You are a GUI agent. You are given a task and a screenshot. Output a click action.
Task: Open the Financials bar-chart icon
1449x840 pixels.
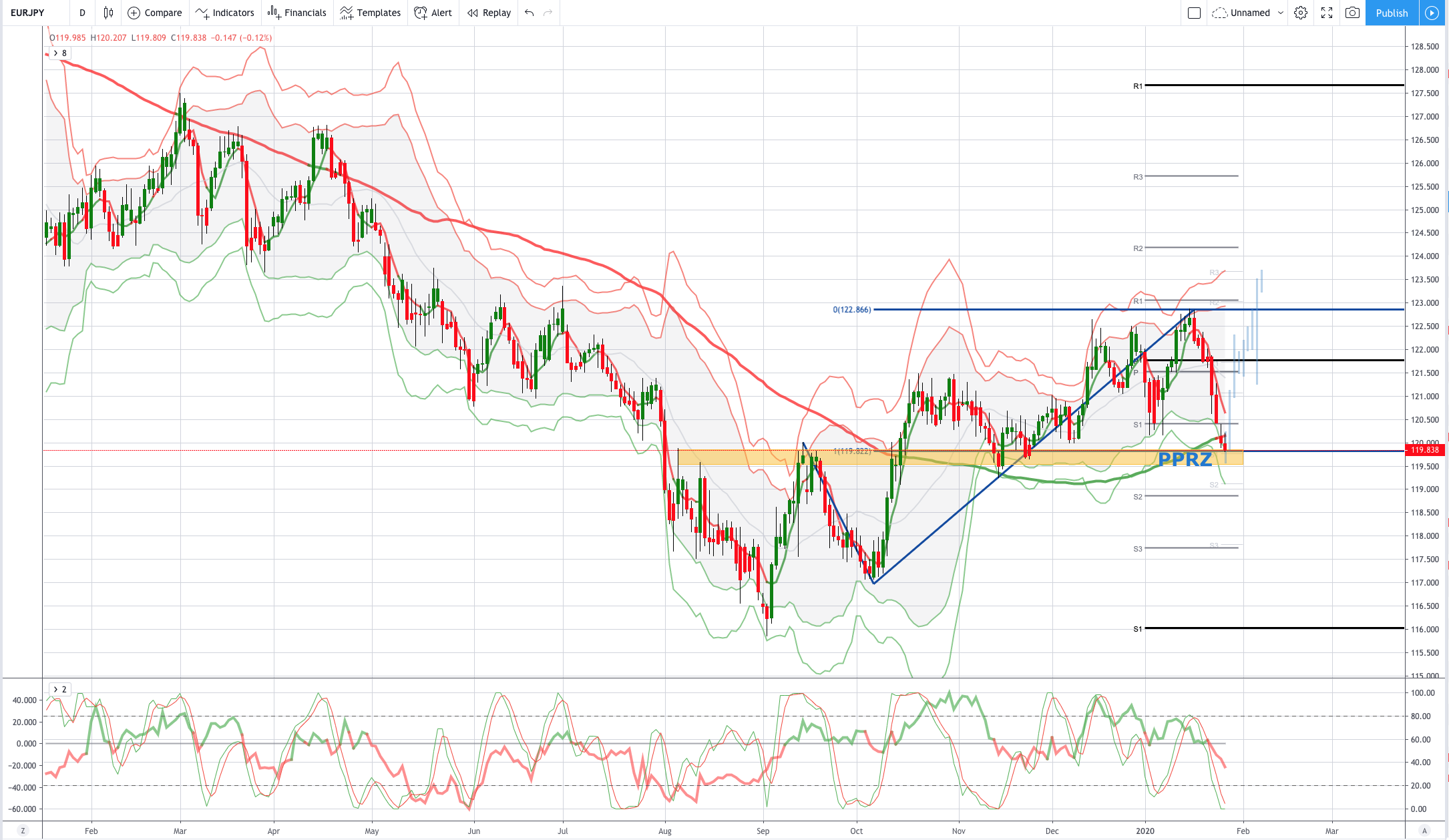click(x=273, y=13)
